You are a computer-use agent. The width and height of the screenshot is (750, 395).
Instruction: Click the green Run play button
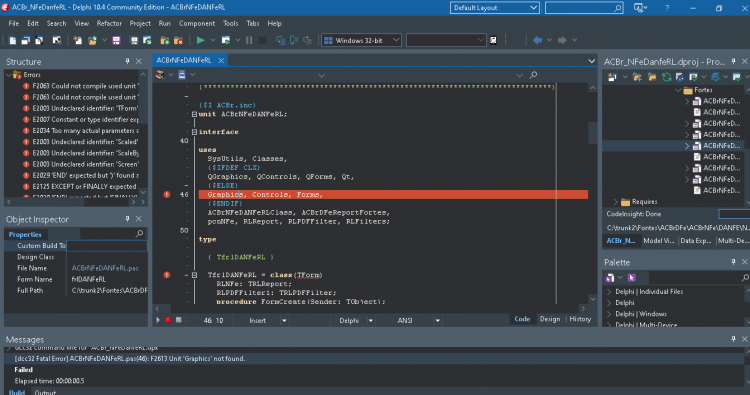201,40
